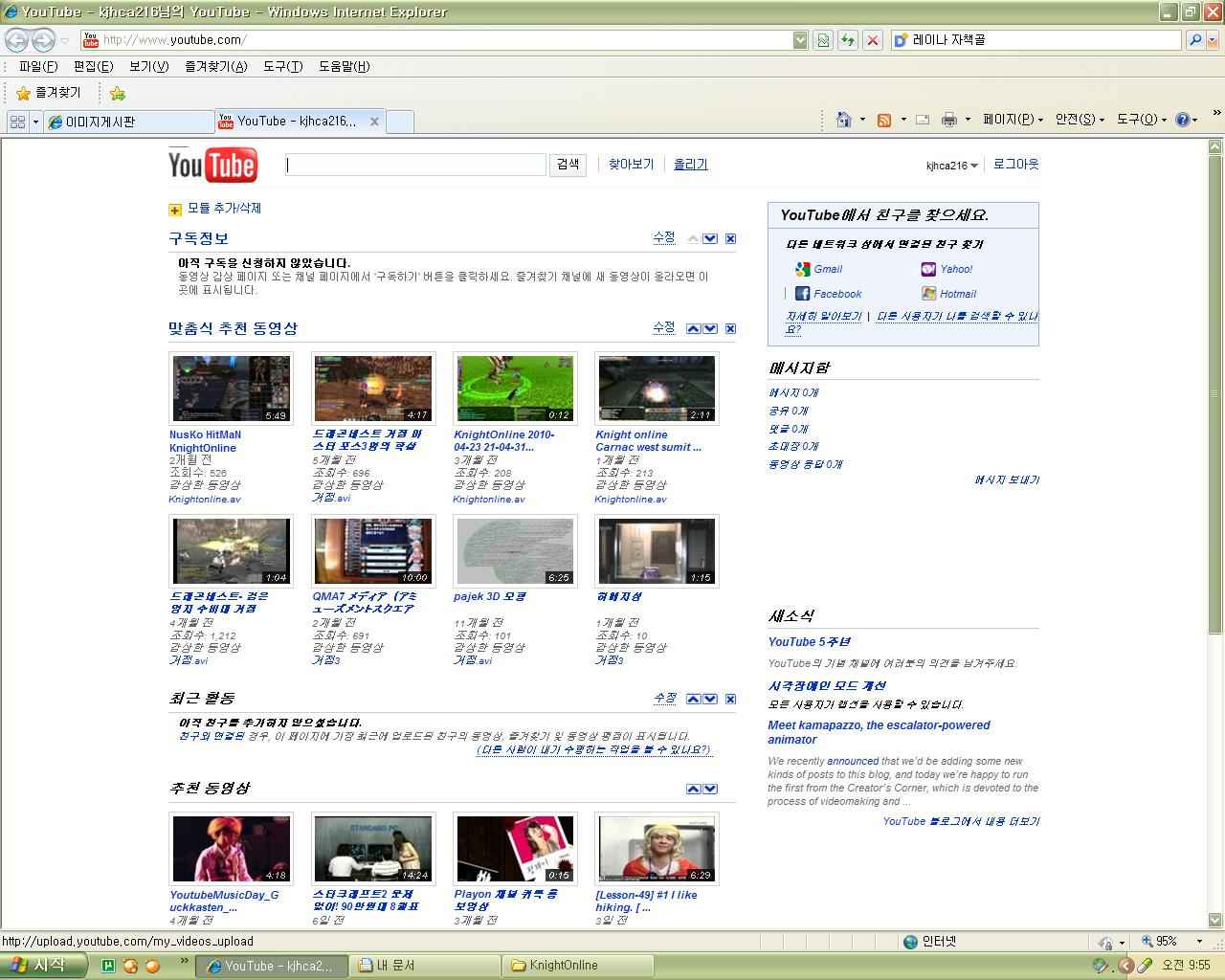Open the Favorites menu (즐겨찾기)

[x=215, y=66]
